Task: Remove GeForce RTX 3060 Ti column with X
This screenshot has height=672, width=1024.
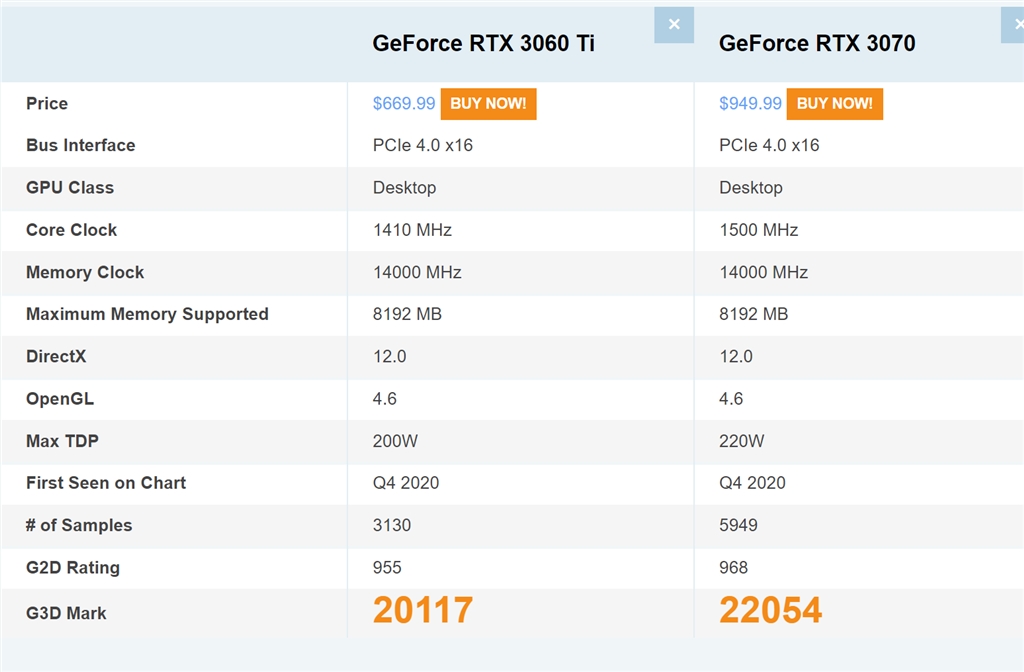Action: click(x=674, y=24)
